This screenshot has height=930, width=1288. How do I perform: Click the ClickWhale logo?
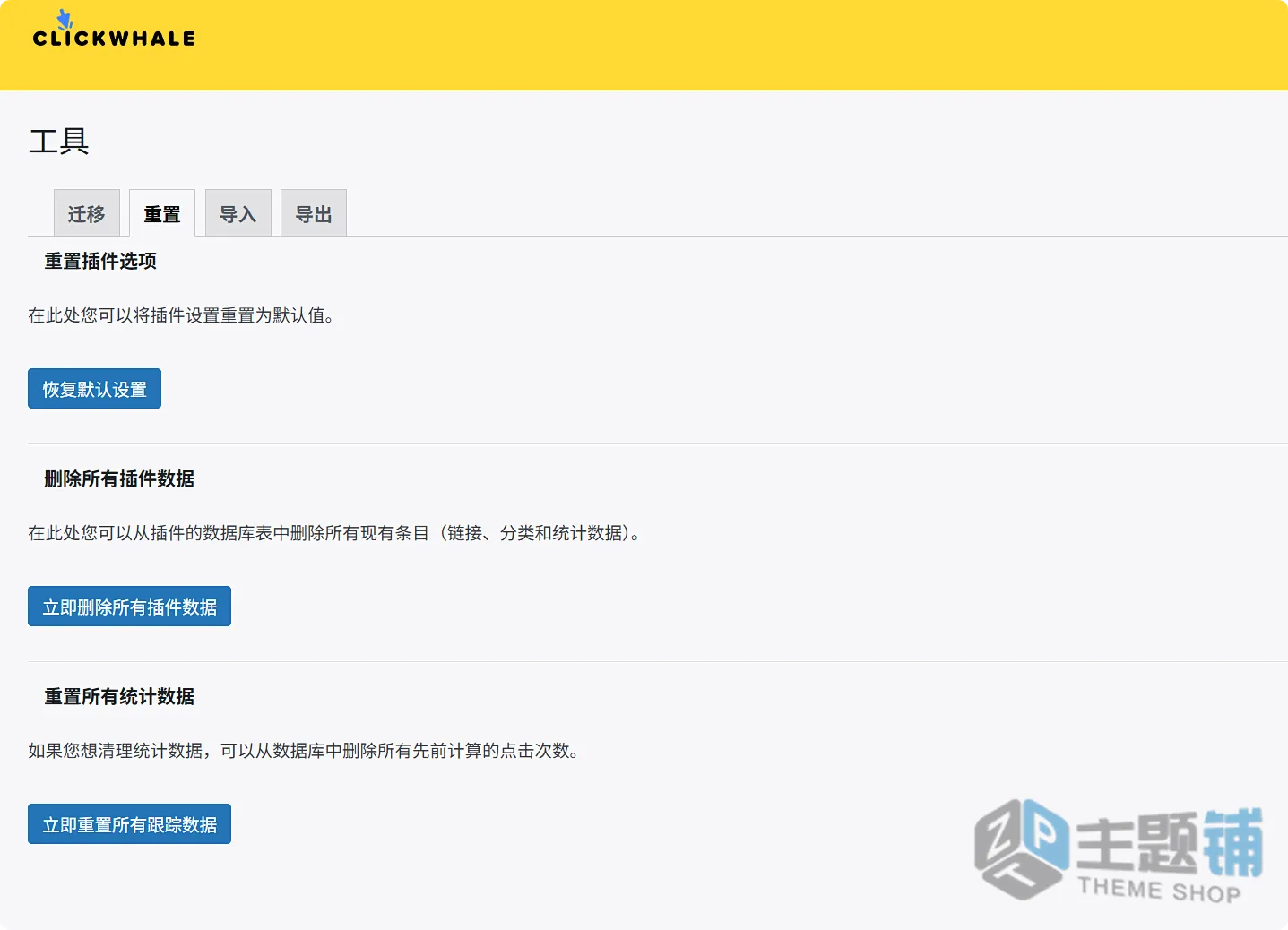(114, 29)
